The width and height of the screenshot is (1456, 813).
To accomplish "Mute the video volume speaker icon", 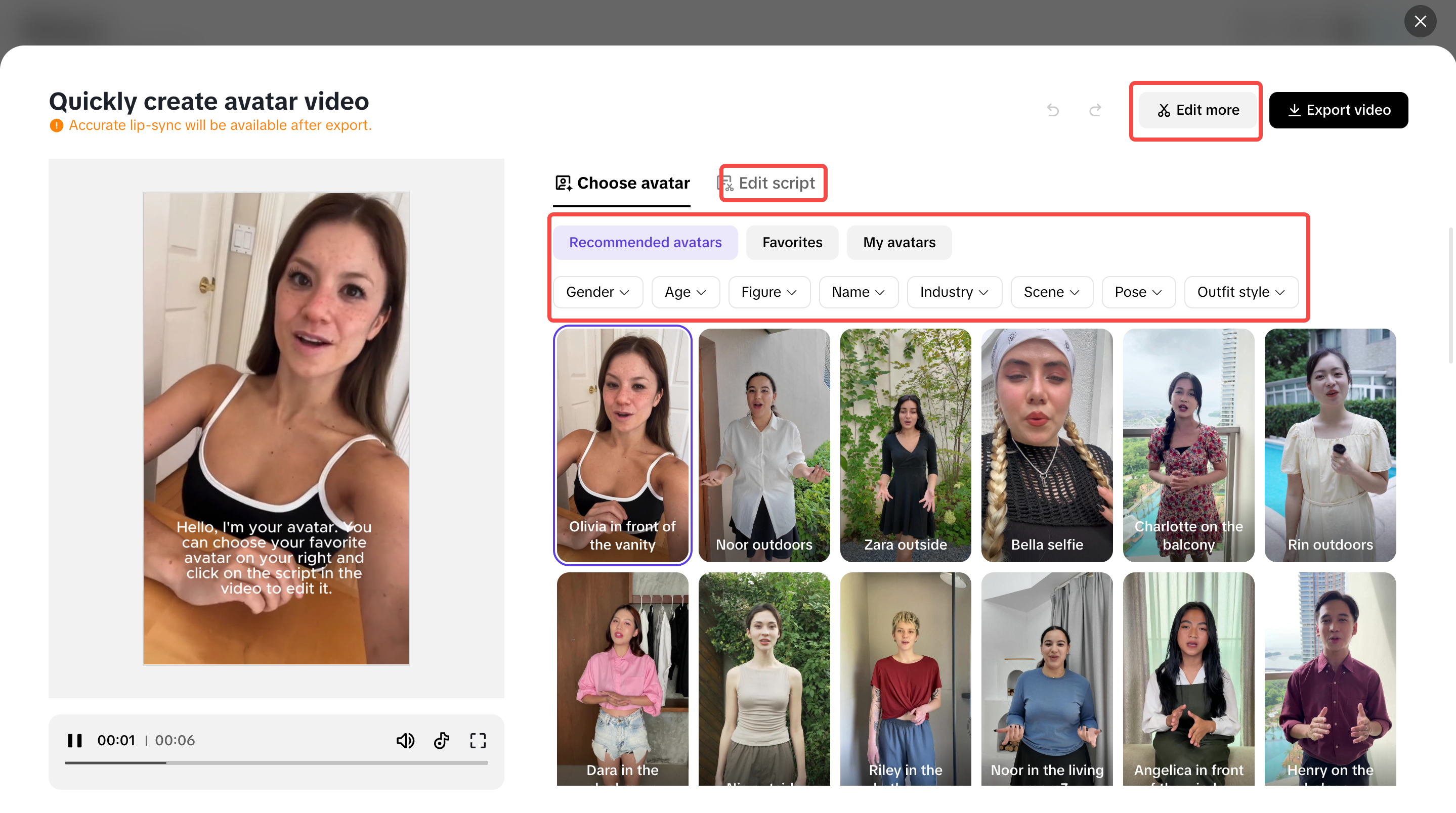I will pyautogui.click(x=405, y=740).
